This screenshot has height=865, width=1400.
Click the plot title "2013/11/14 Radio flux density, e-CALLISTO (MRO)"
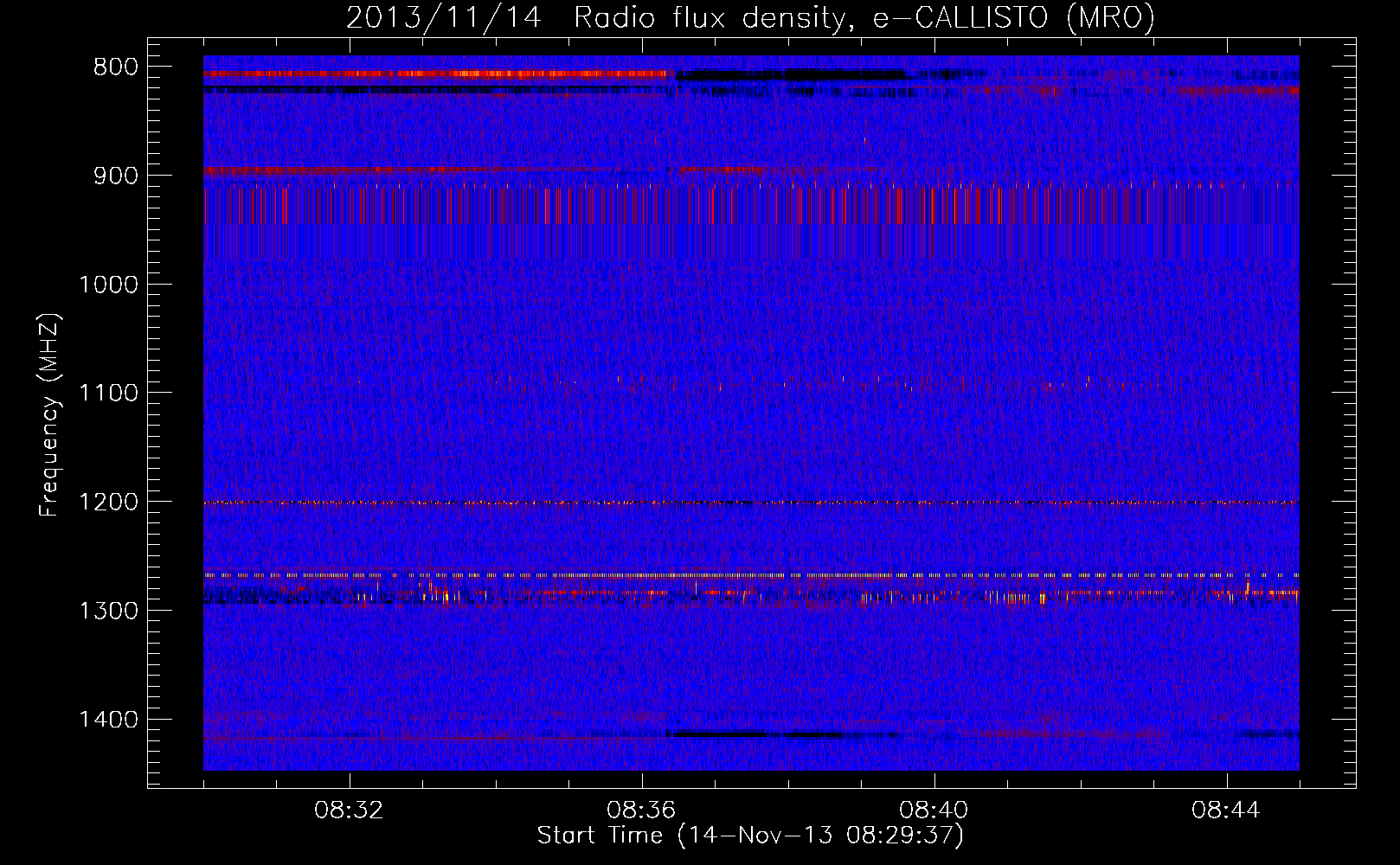750,17
